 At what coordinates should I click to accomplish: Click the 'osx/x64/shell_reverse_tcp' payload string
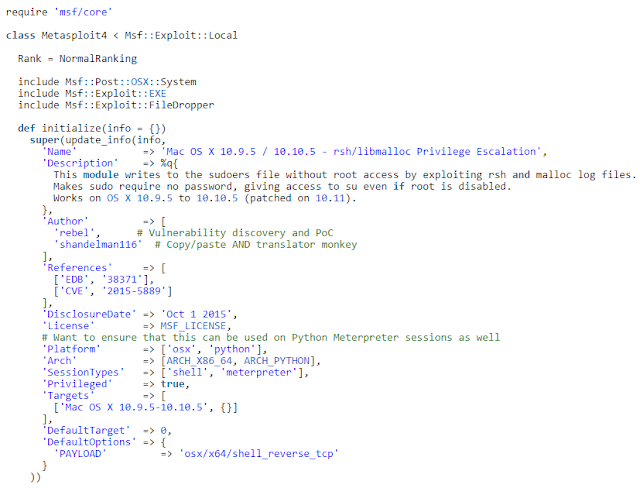click(x=259, y=454)
